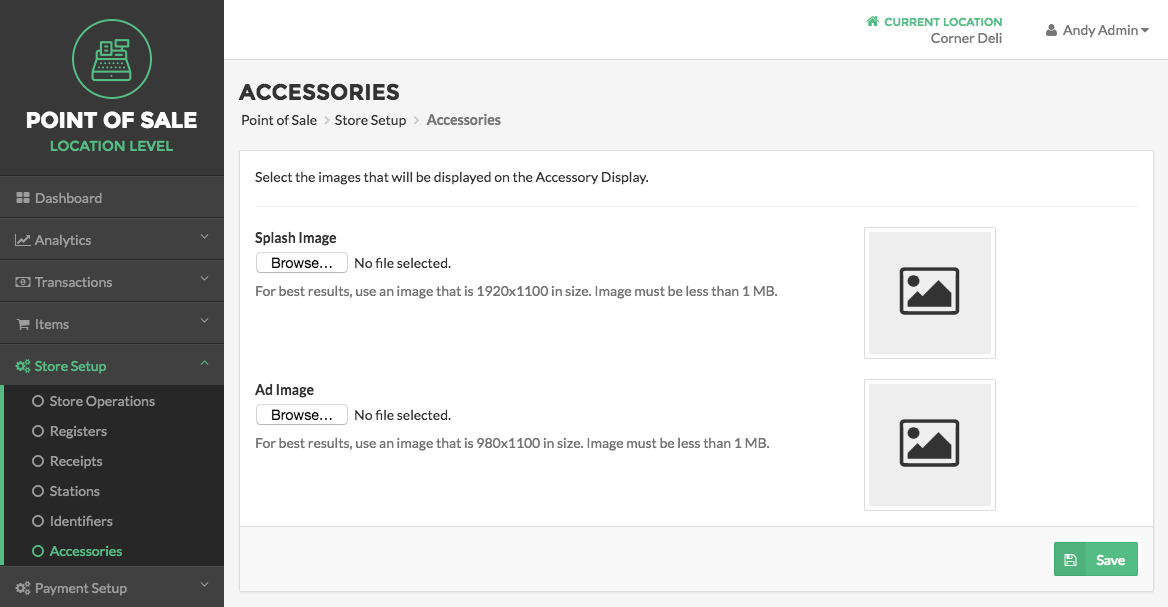Click the Items shopping cart icon
1168x607 pixels.
23,324
